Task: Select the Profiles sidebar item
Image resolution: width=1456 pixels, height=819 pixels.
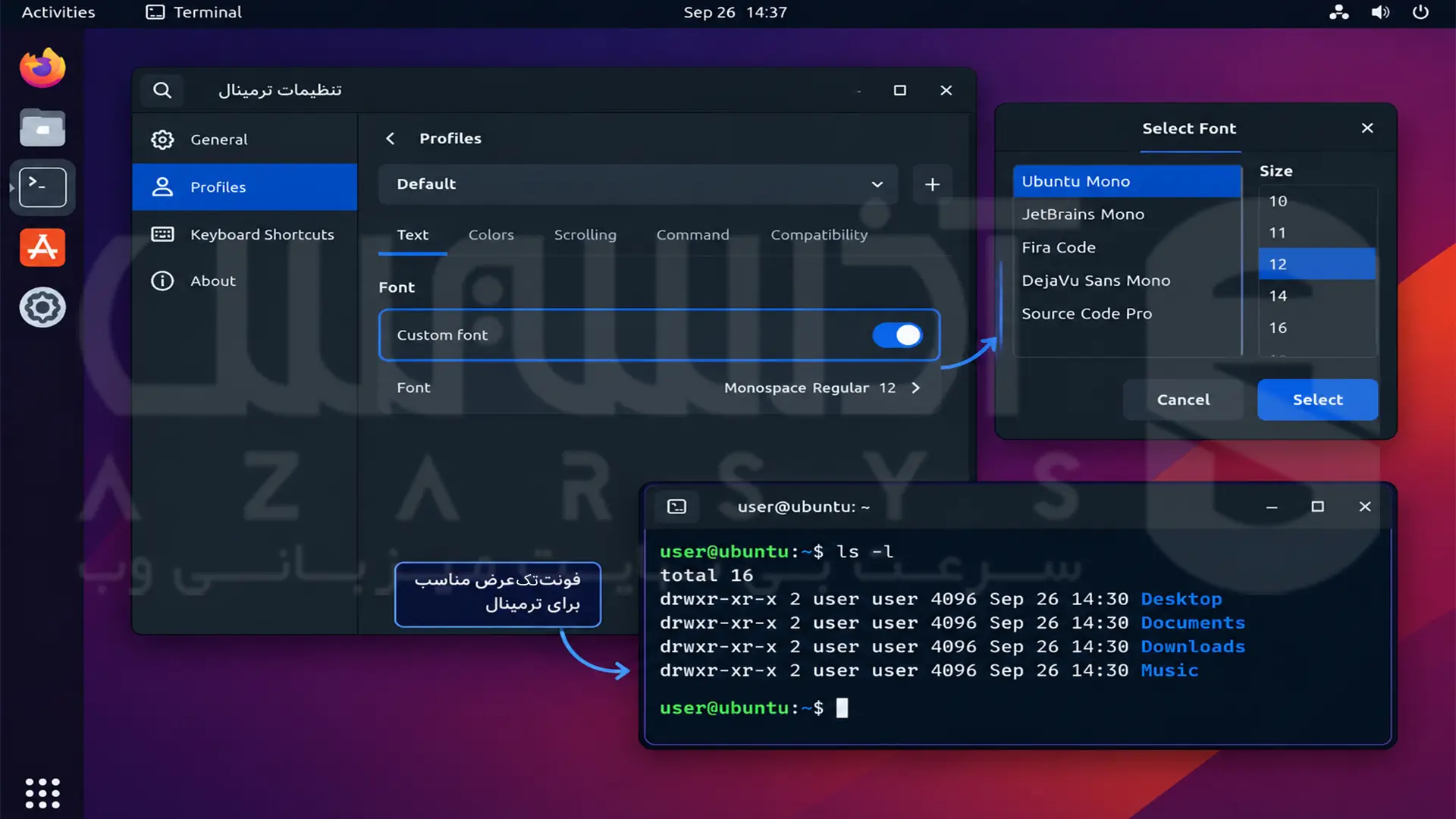Action: point(244,187)
